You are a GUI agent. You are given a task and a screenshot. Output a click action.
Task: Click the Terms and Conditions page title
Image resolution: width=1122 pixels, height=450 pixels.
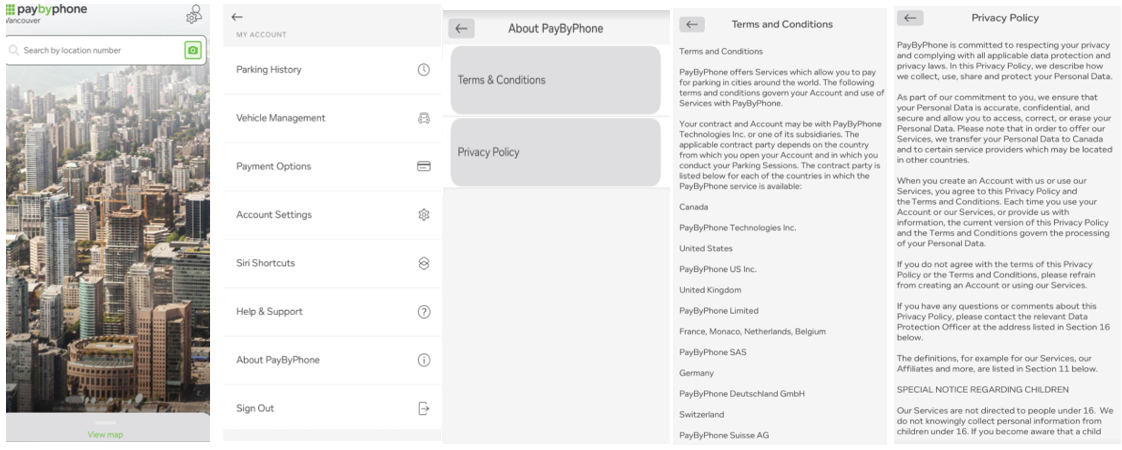(782, 24)
